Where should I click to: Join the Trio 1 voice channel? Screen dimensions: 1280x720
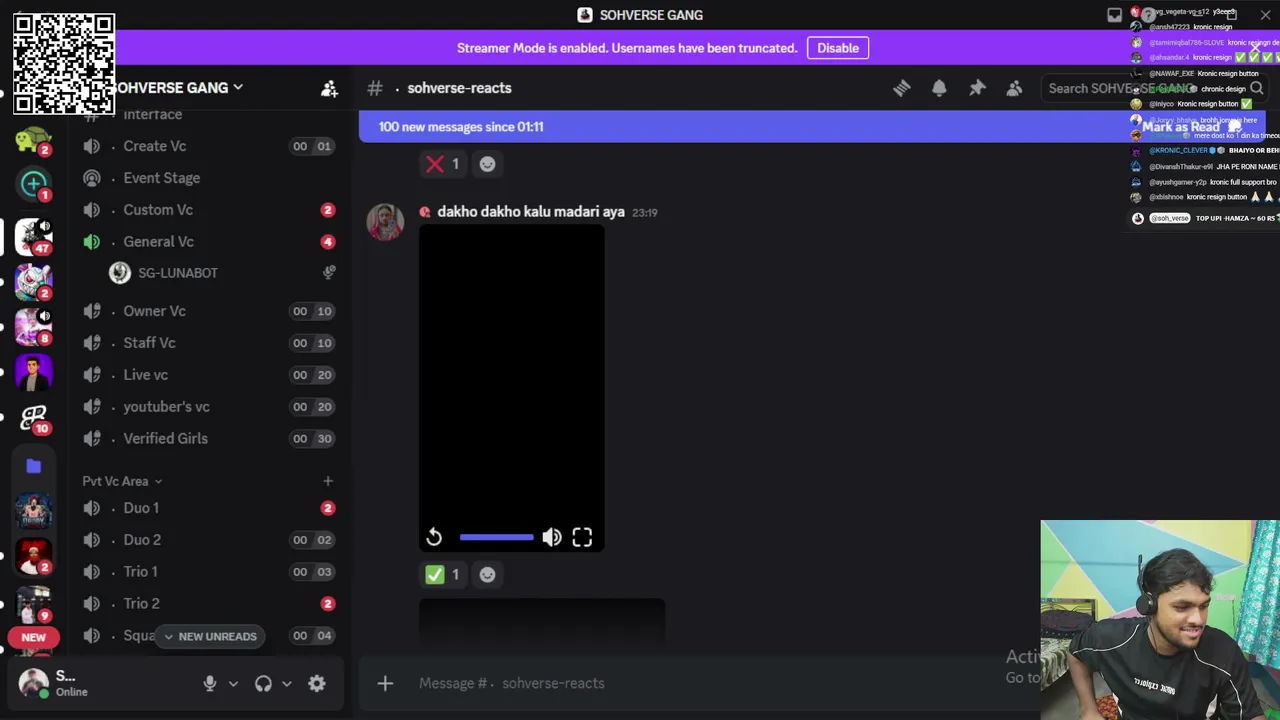(x=208, y=572)
